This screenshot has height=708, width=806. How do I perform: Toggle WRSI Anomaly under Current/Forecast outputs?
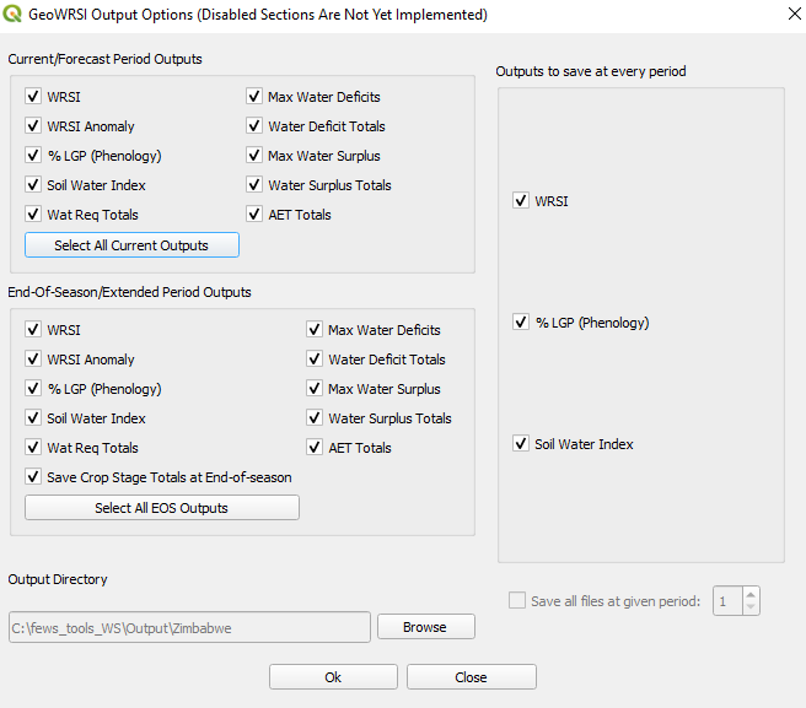pyautogui.click(x=34, y=126)
